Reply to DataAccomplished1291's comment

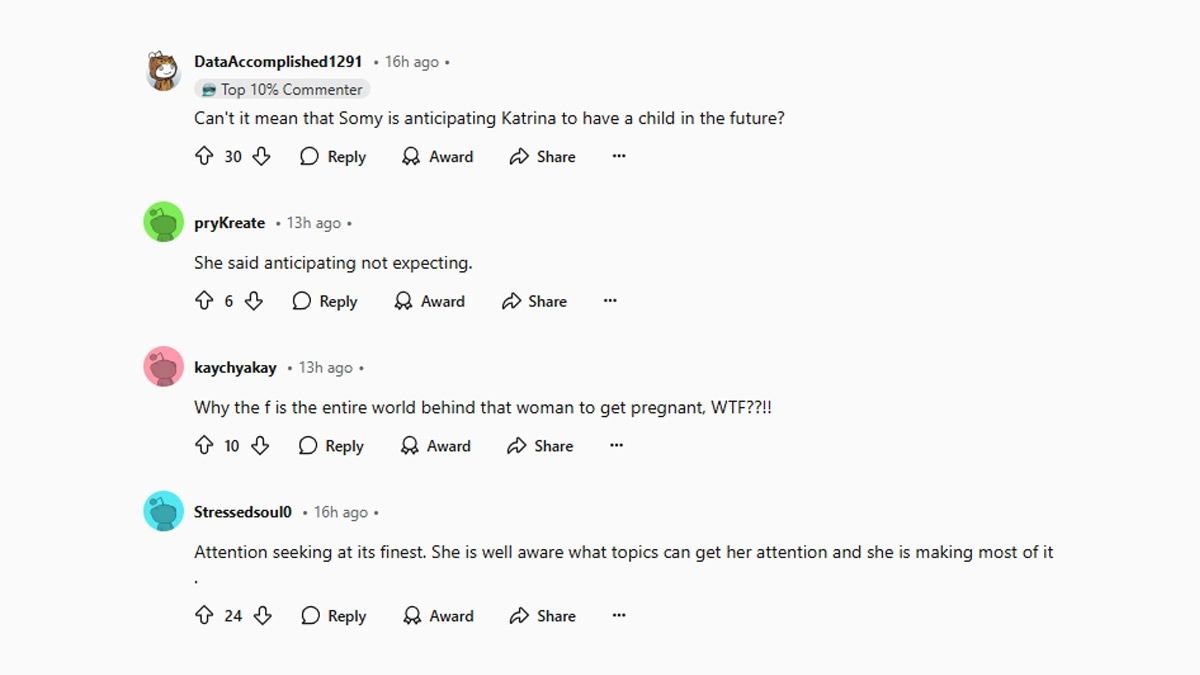[334, 156]
